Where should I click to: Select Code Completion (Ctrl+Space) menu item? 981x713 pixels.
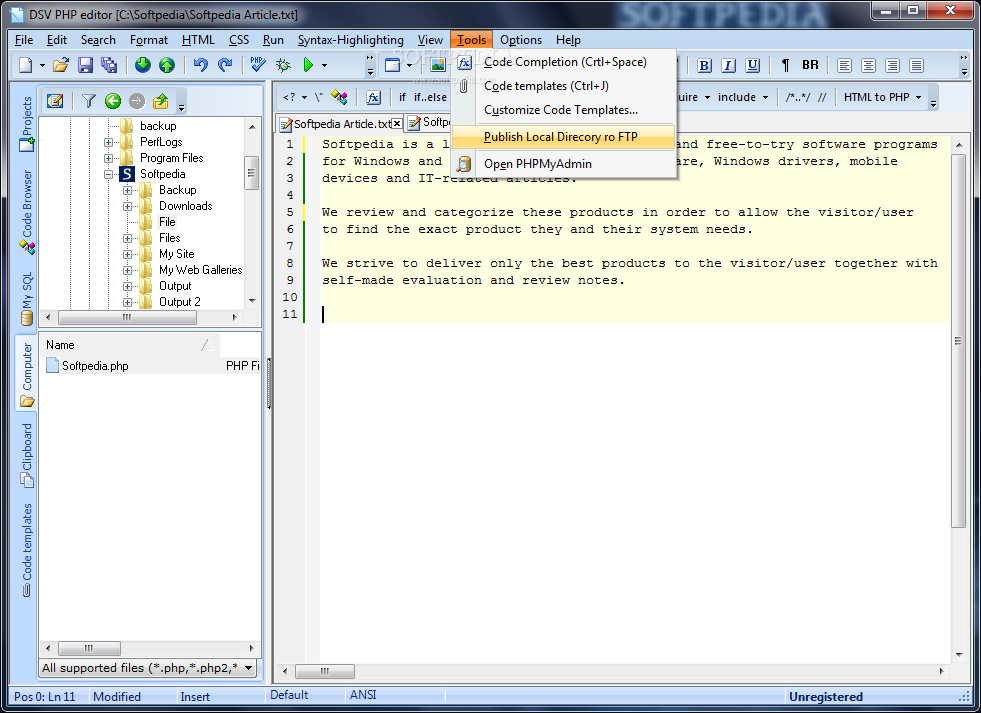(x=563, y=62)
